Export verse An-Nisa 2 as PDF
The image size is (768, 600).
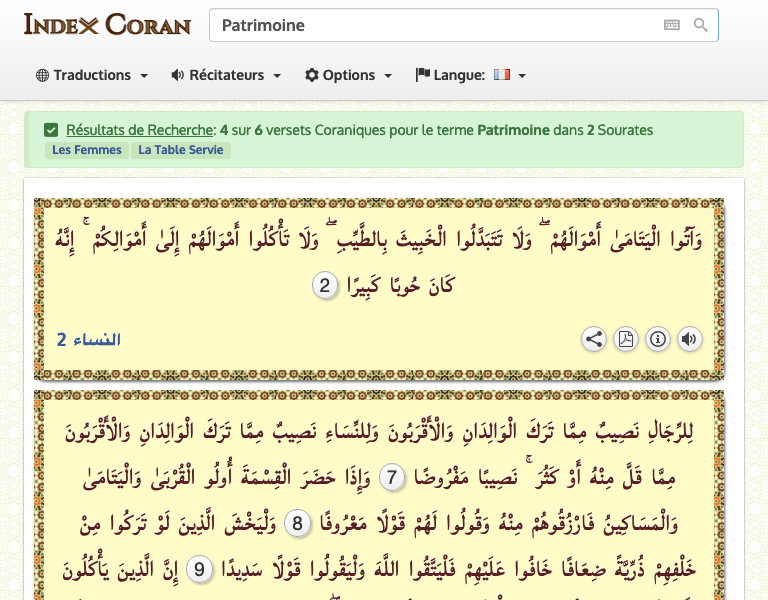click(x=625, y=339)
